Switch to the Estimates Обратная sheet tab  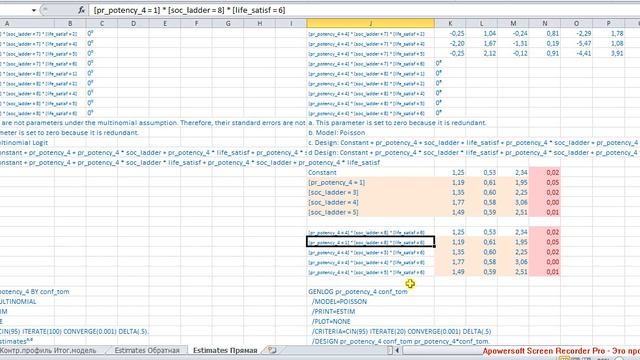(147, 350)
